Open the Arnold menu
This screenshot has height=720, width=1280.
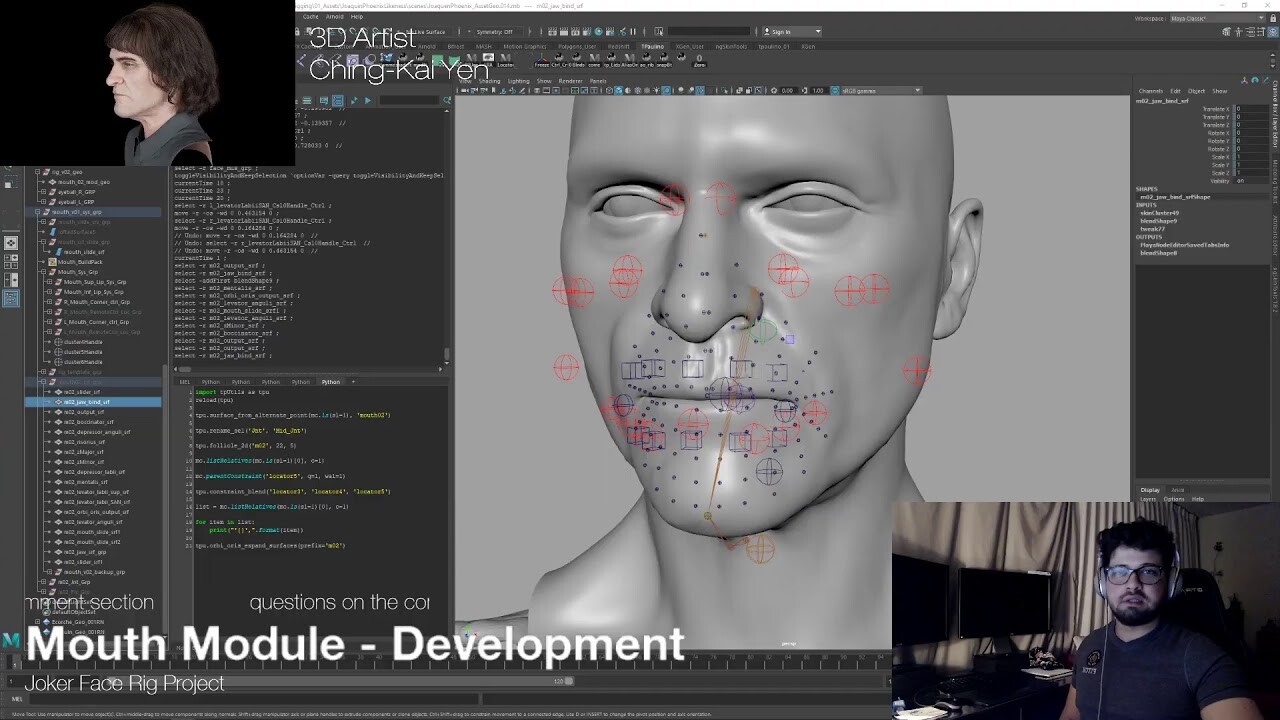tap(334, 17)
